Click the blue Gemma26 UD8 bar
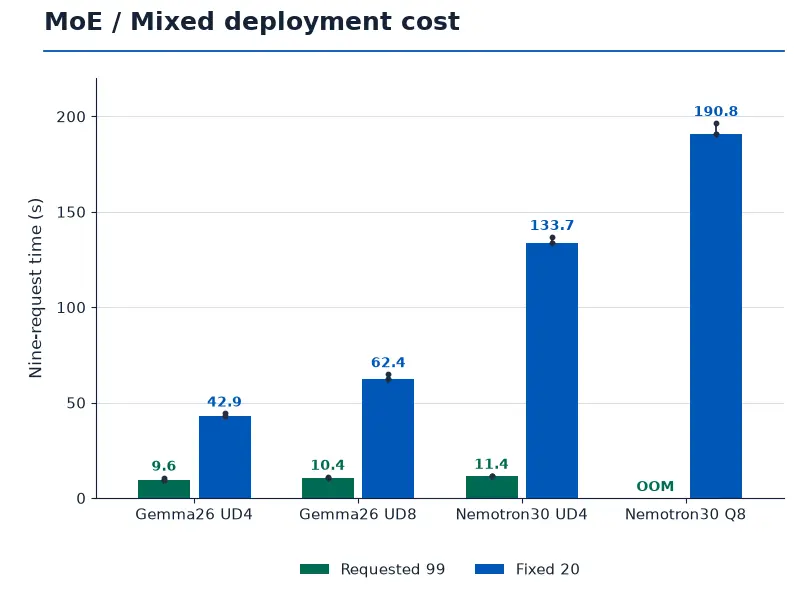Viewport: 800px width, 600px height. [388, 439]
